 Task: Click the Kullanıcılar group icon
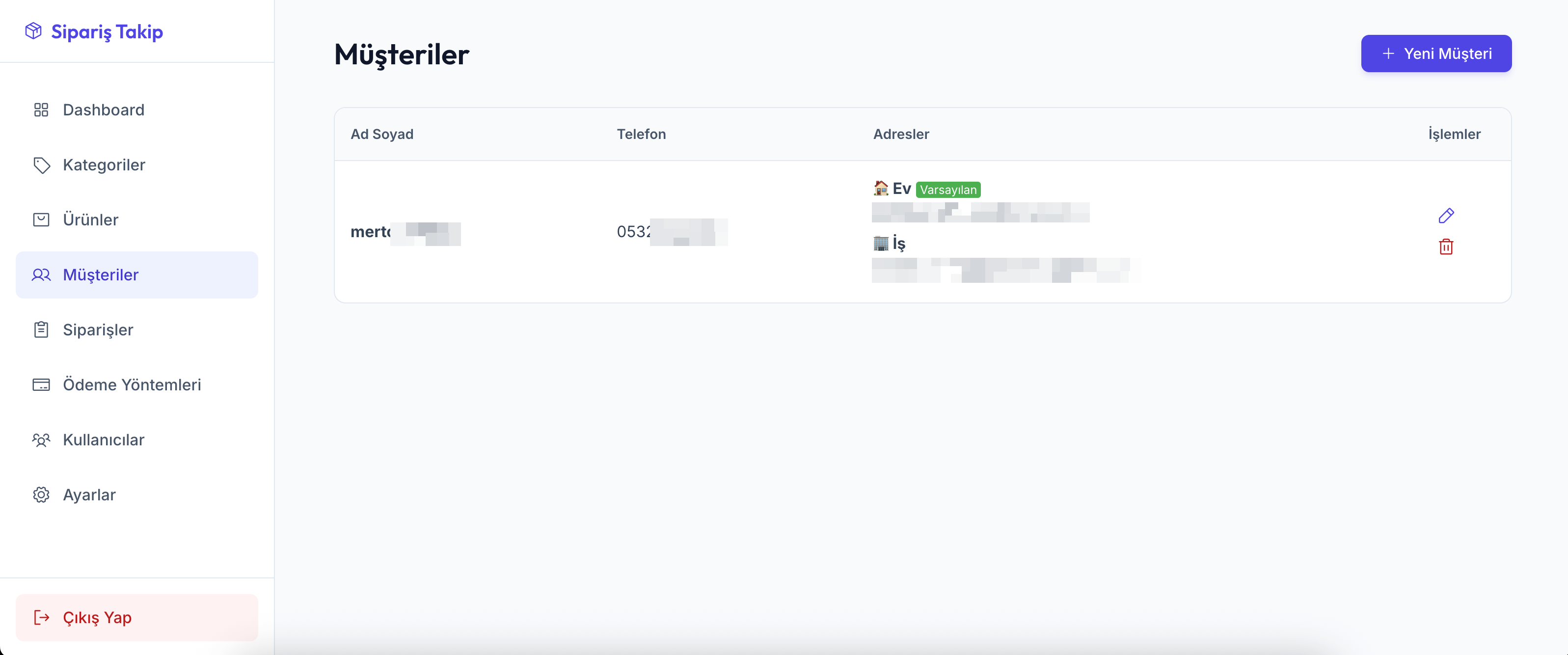tap(41, 439)
